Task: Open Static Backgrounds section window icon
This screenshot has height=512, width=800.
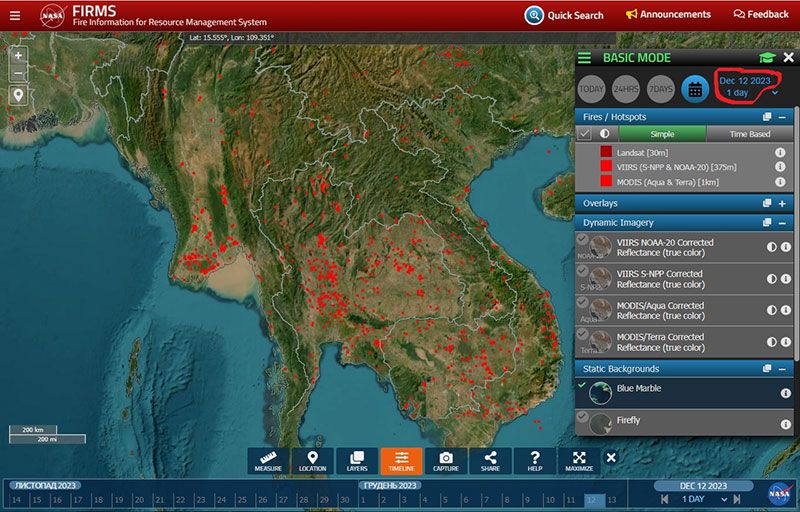Action: coord(767,368)
